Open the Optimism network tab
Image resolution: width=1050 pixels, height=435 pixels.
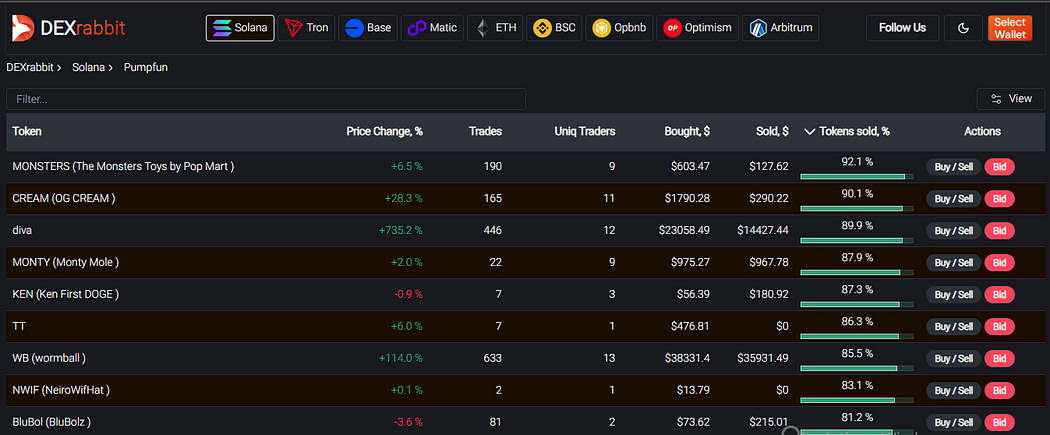coord(698,28)
